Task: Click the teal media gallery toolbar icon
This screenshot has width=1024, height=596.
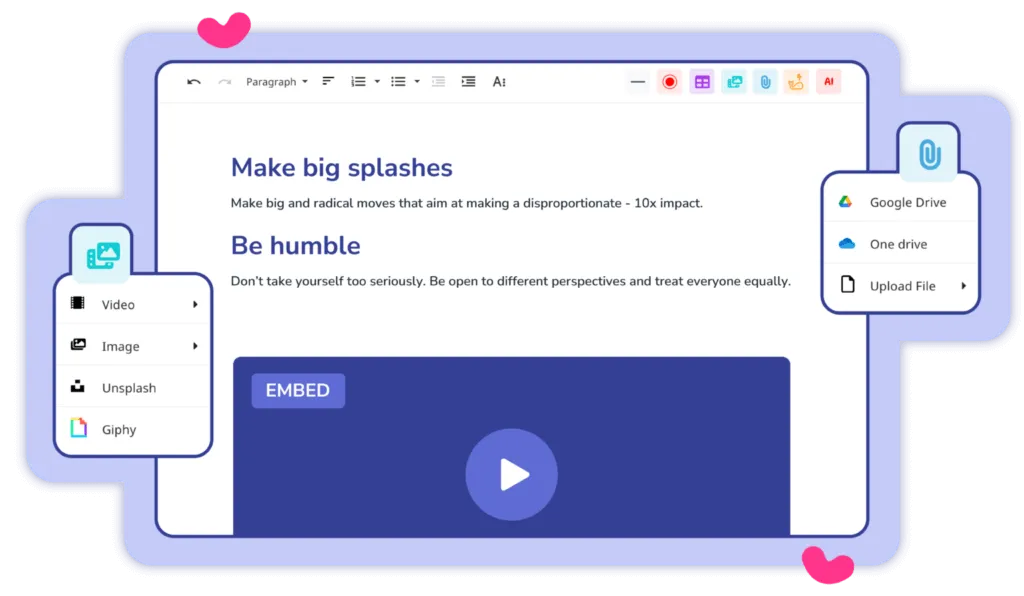Action: tap(734, 82)
